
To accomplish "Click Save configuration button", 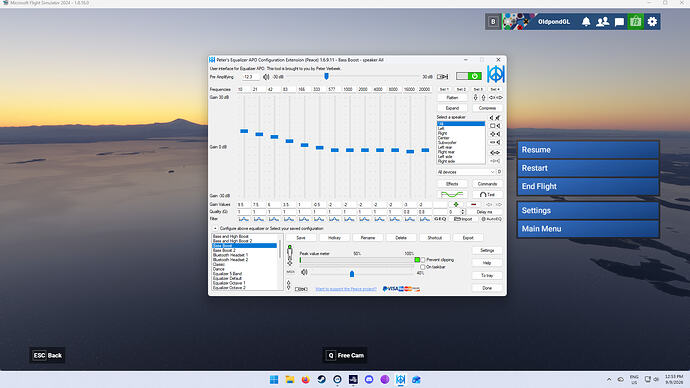I will tap(301, 238).
